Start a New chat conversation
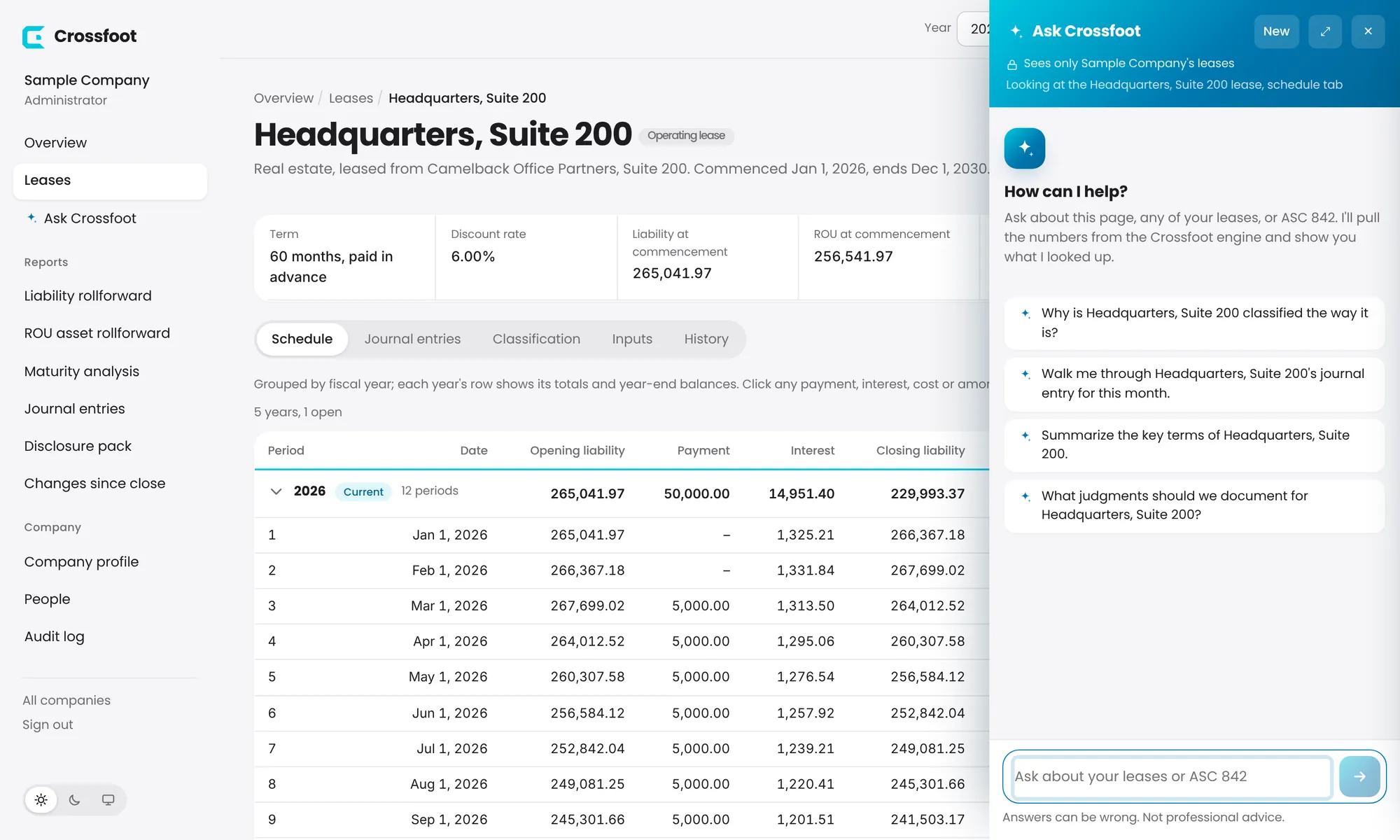Screen dimensions: 1400x840 (1276, 31)
